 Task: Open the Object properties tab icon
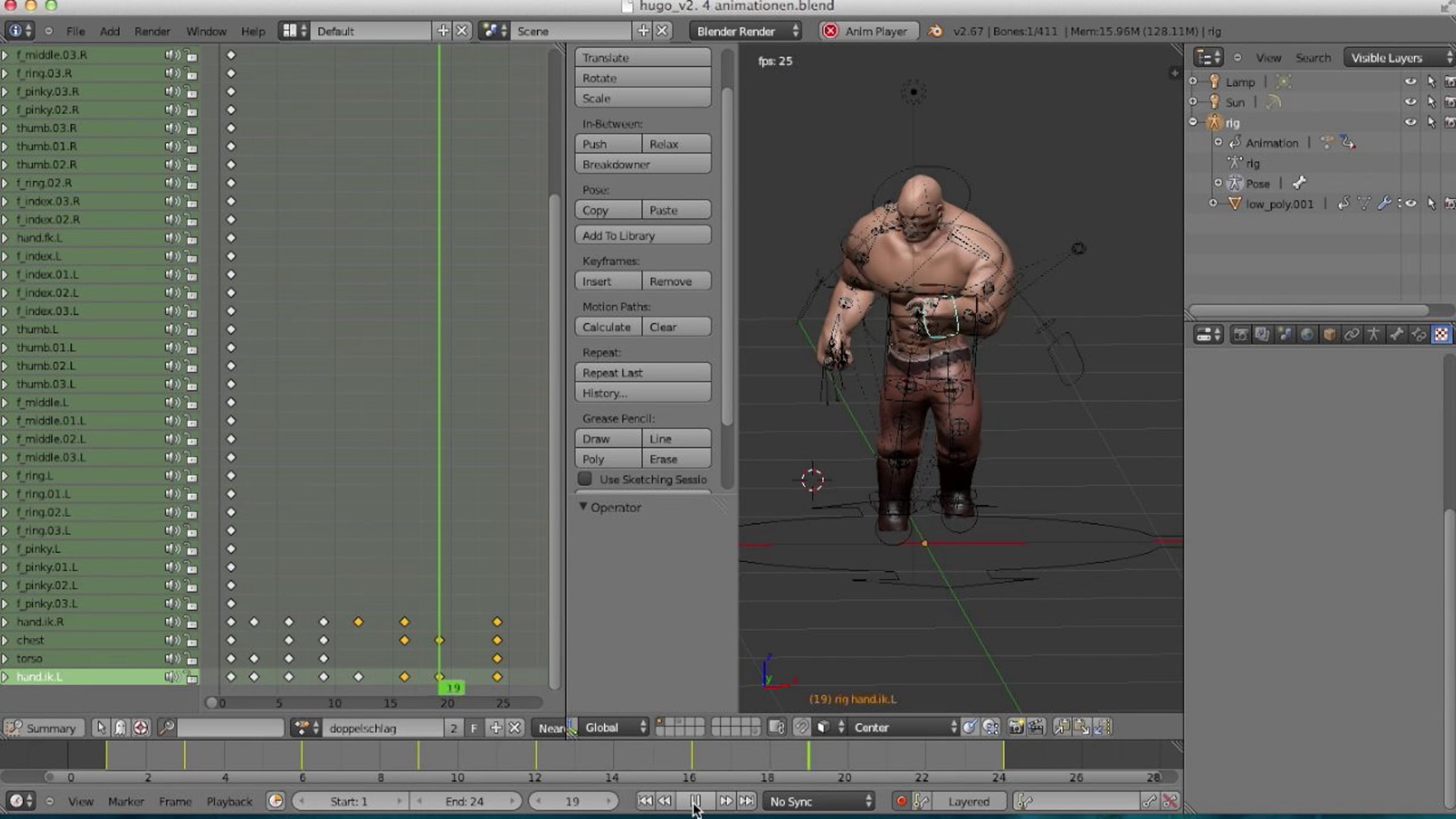tap(1329, 335)
